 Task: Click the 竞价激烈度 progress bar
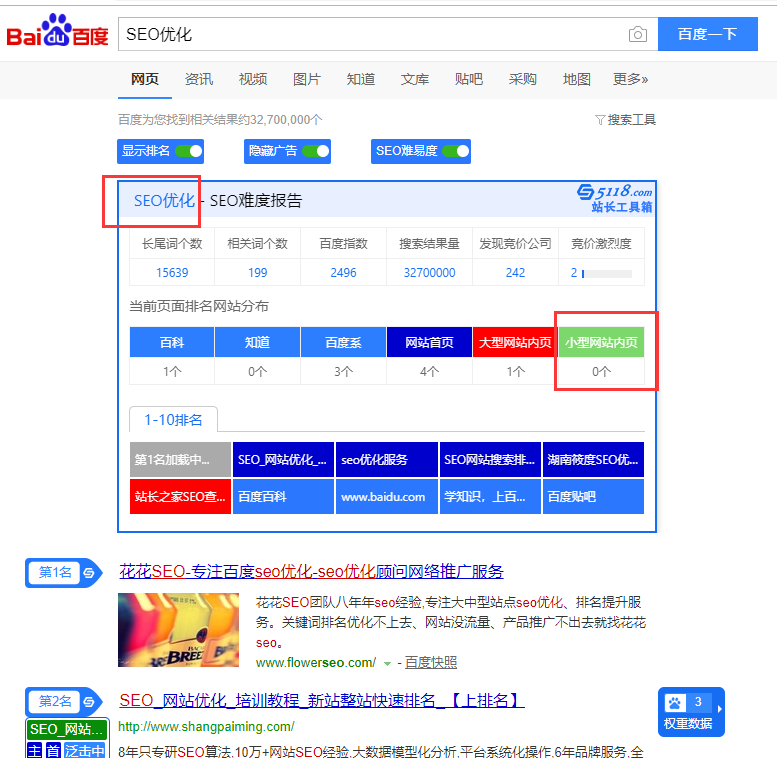coord(607,273)
